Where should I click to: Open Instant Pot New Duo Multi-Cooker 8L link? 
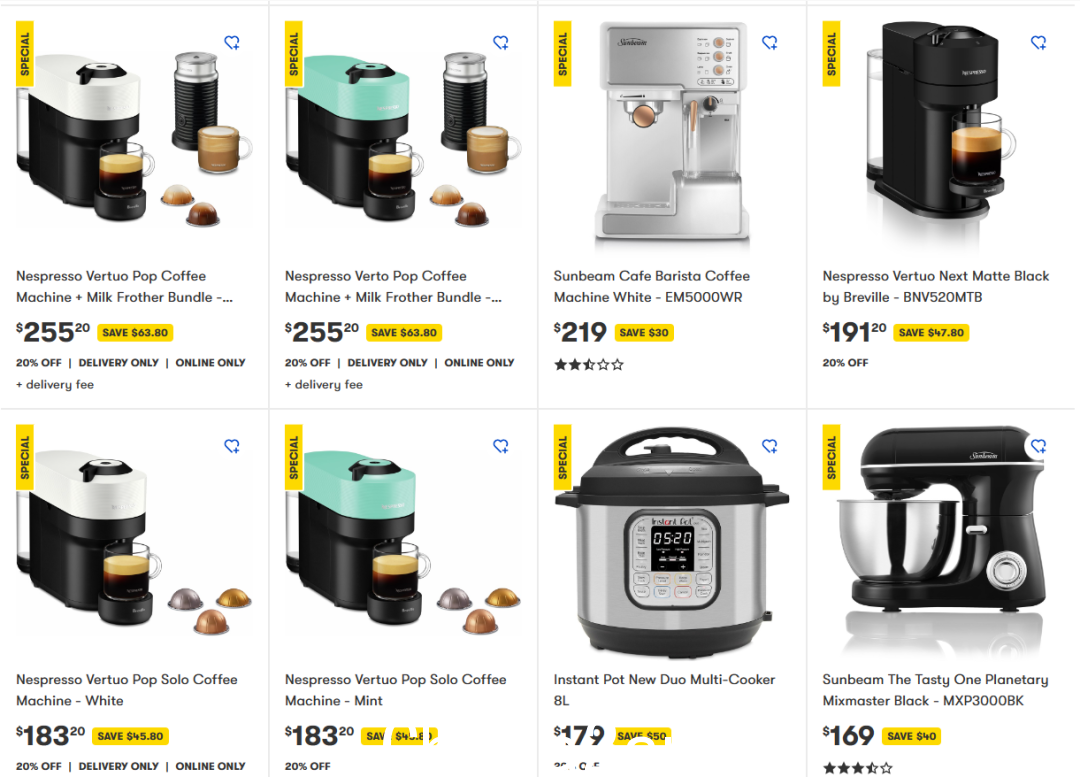(664, 690)
